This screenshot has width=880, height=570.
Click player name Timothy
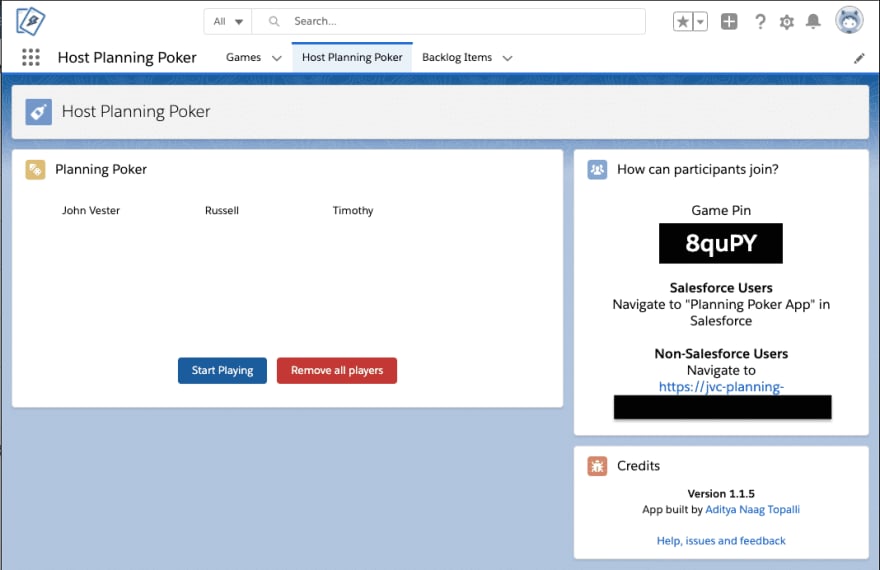pos(352,210)
